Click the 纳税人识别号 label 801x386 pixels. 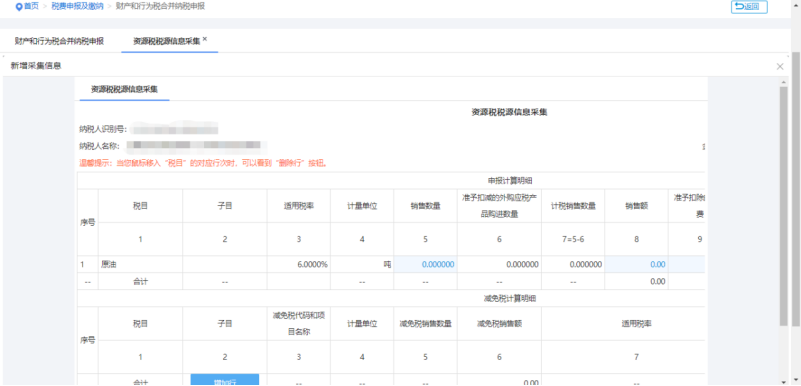(x=103, y=129)
